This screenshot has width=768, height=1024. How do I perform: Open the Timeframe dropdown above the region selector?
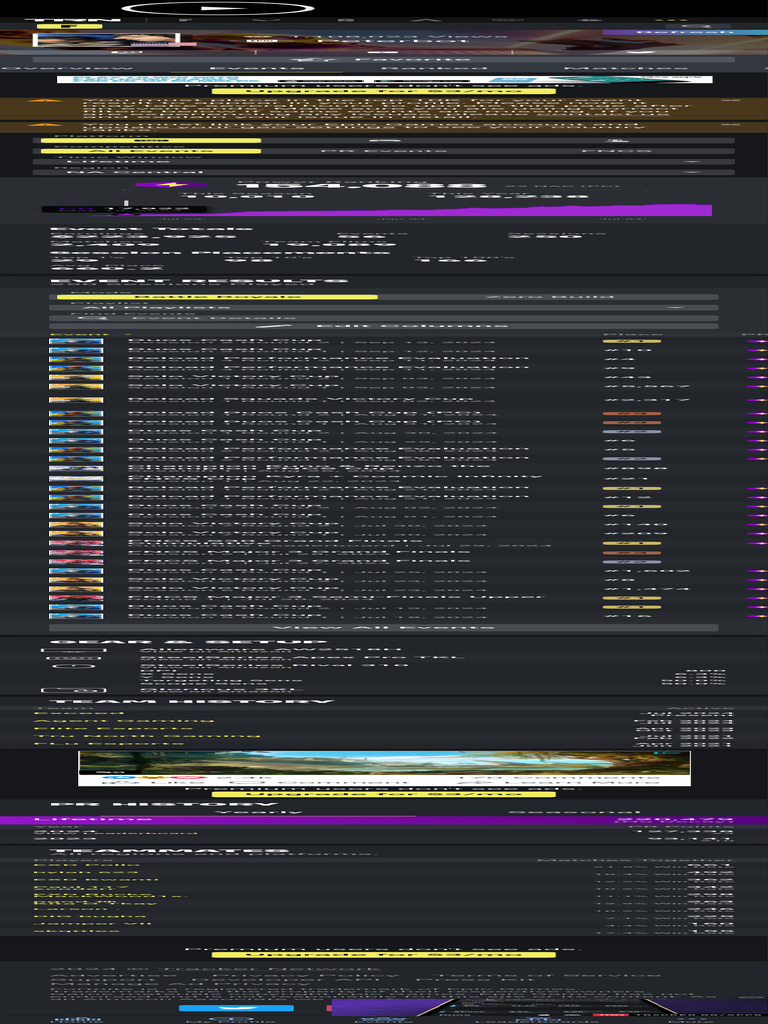pos(384,161)
